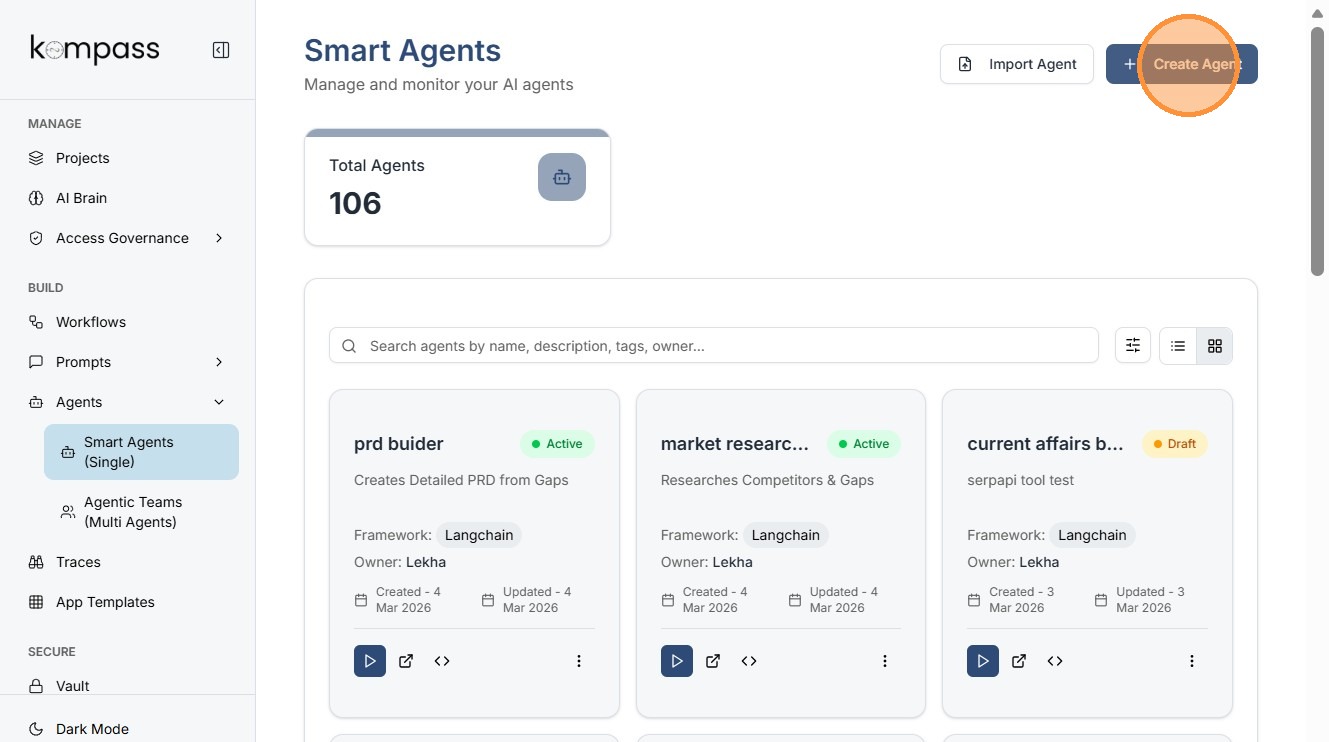Screen dimensions: 1329x742
Task: Open Agentic Teams (Multi Agents)
Action: [132, 512]
